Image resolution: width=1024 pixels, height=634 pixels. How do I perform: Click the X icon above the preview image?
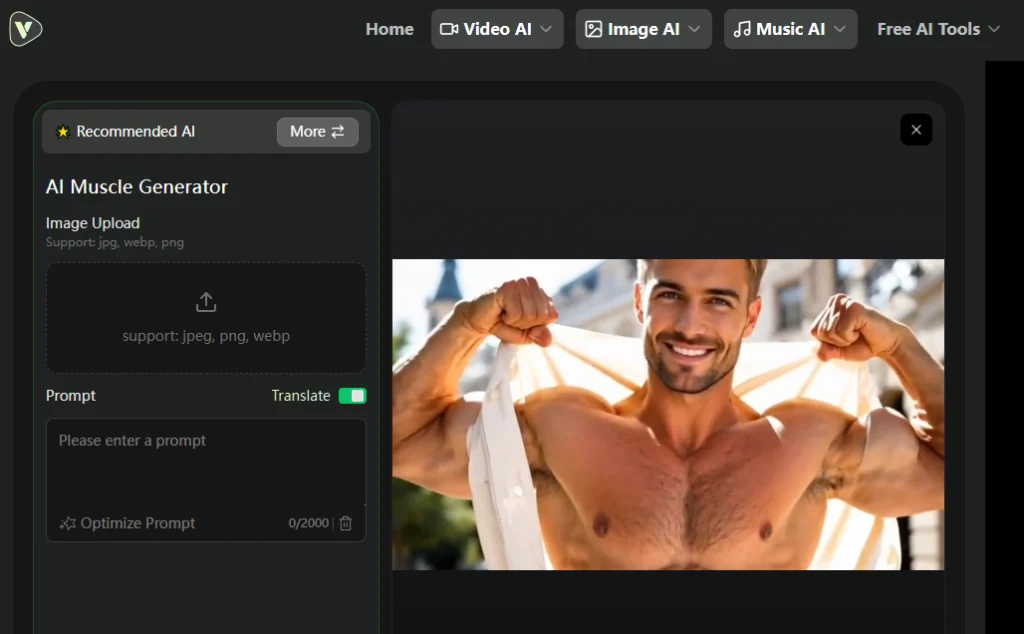[x=916, y=130]
